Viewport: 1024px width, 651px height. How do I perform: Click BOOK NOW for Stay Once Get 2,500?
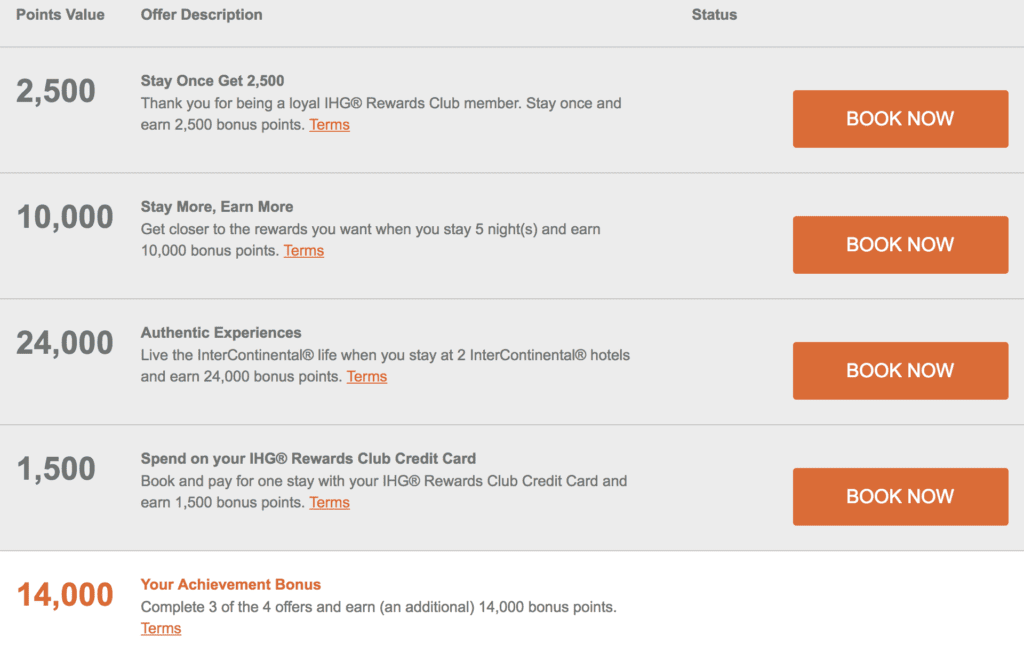pos(900,119)
